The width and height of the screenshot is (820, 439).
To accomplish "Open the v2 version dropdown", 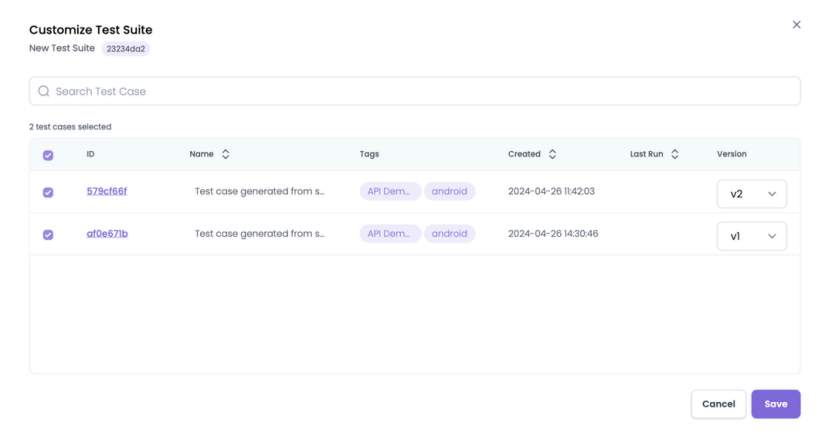I will point(751,194).
